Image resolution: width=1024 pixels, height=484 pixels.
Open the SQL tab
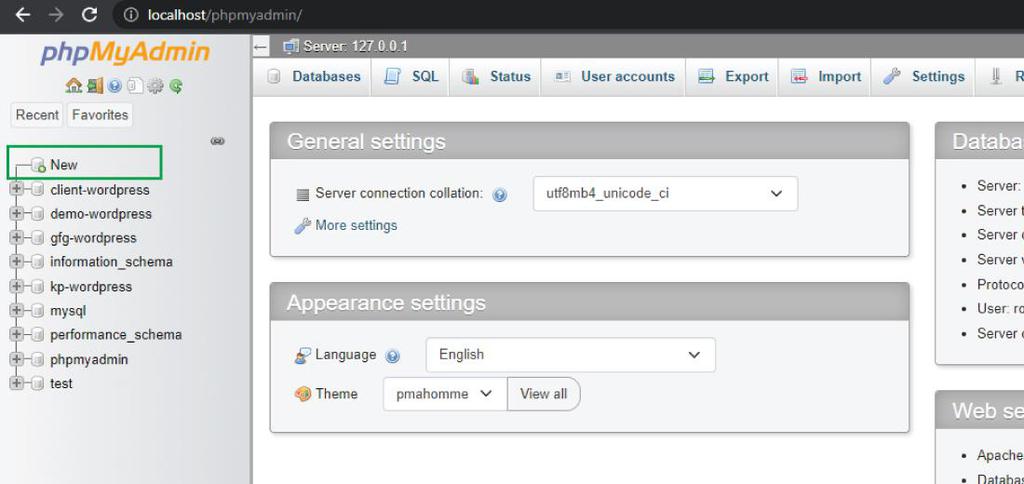click(413, 76)
